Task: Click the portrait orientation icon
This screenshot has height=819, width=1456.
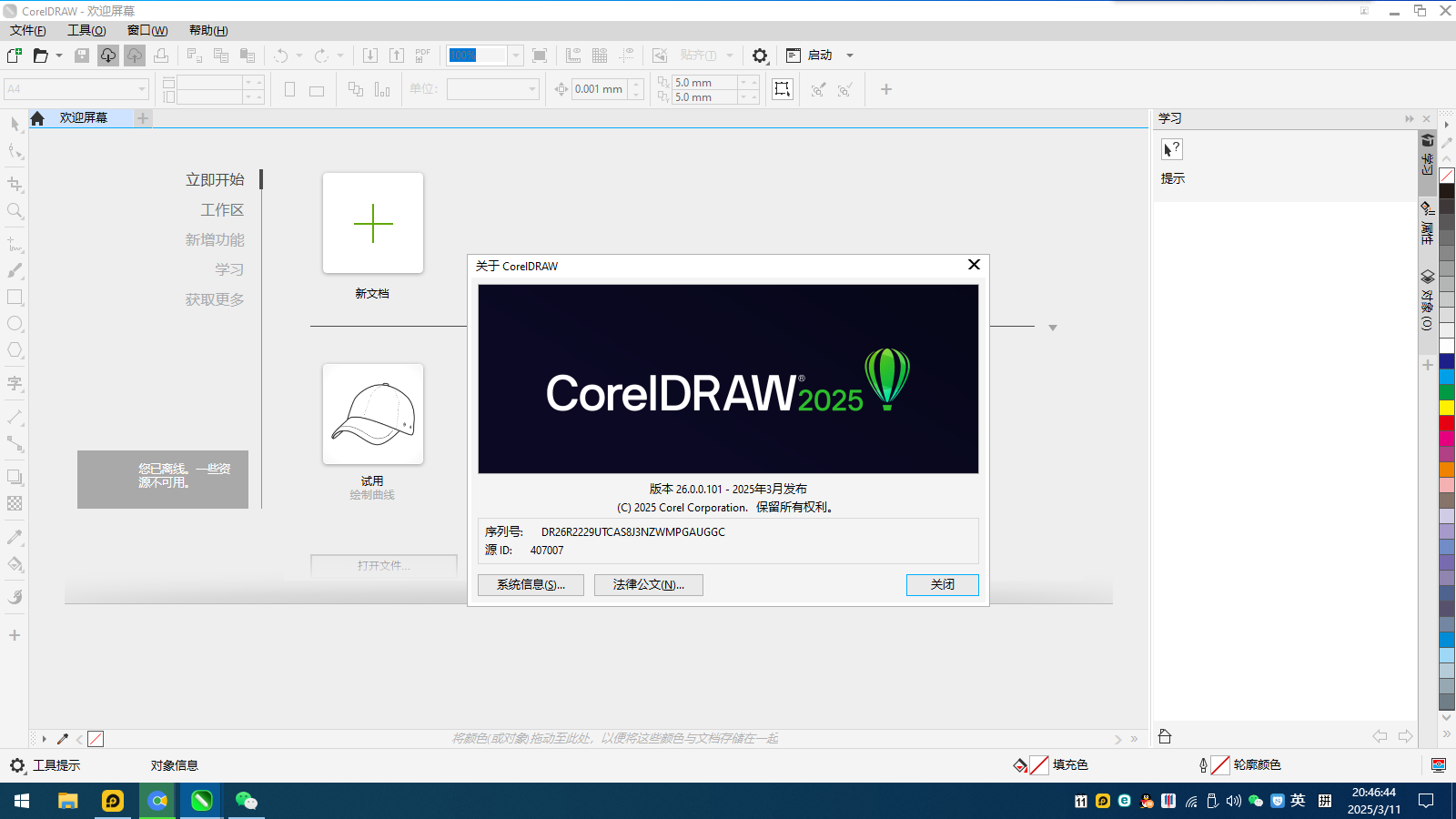Action: pyautogui.click(x=289, y=89)
